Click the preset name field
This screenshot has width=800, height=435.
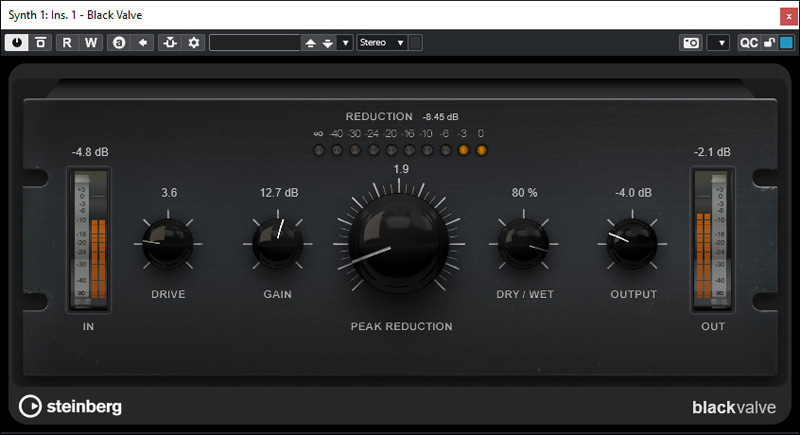coord(255,43)
